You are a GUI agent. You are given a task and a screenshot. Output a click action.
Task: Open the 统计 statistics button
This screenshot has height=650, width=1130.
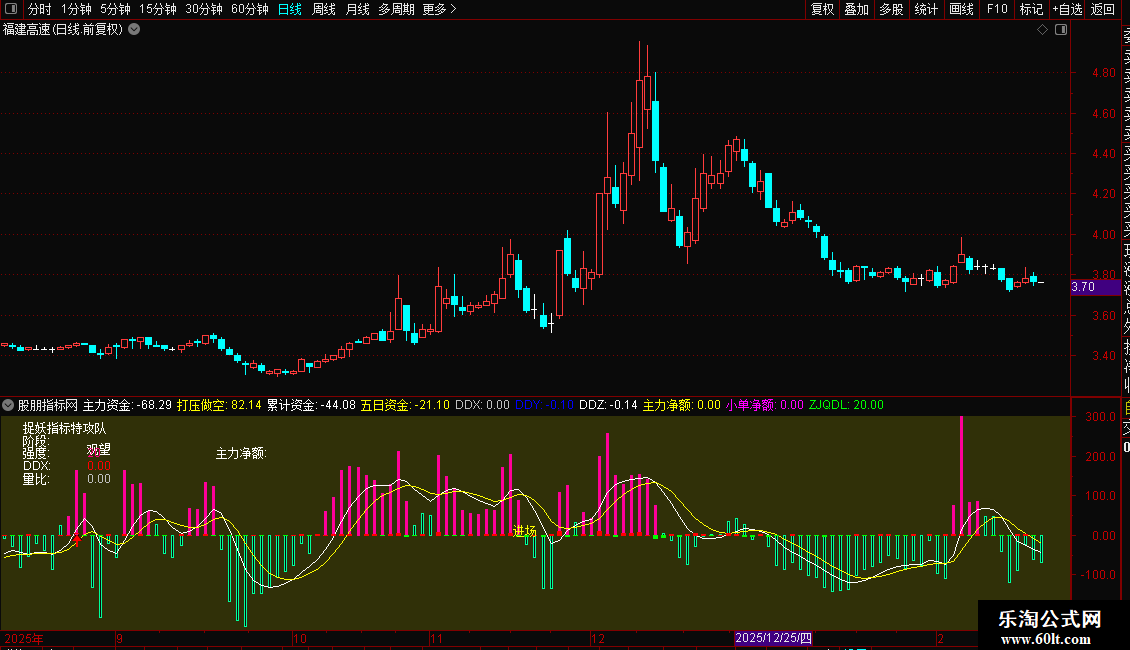pos(926,9)
